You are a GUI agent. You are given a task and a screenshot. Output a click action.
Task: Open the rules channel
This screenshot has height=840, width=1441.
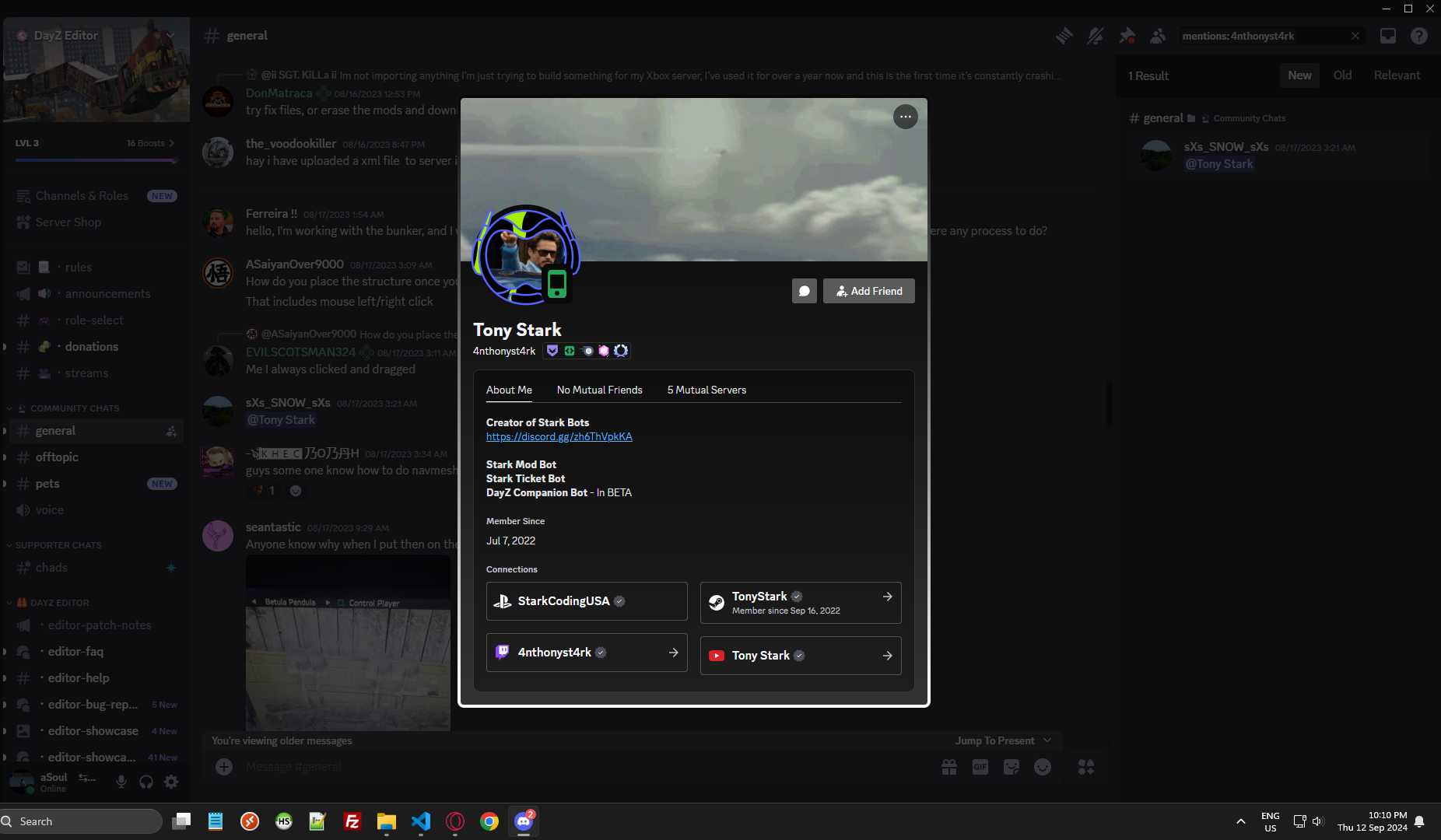click(96, 268)
